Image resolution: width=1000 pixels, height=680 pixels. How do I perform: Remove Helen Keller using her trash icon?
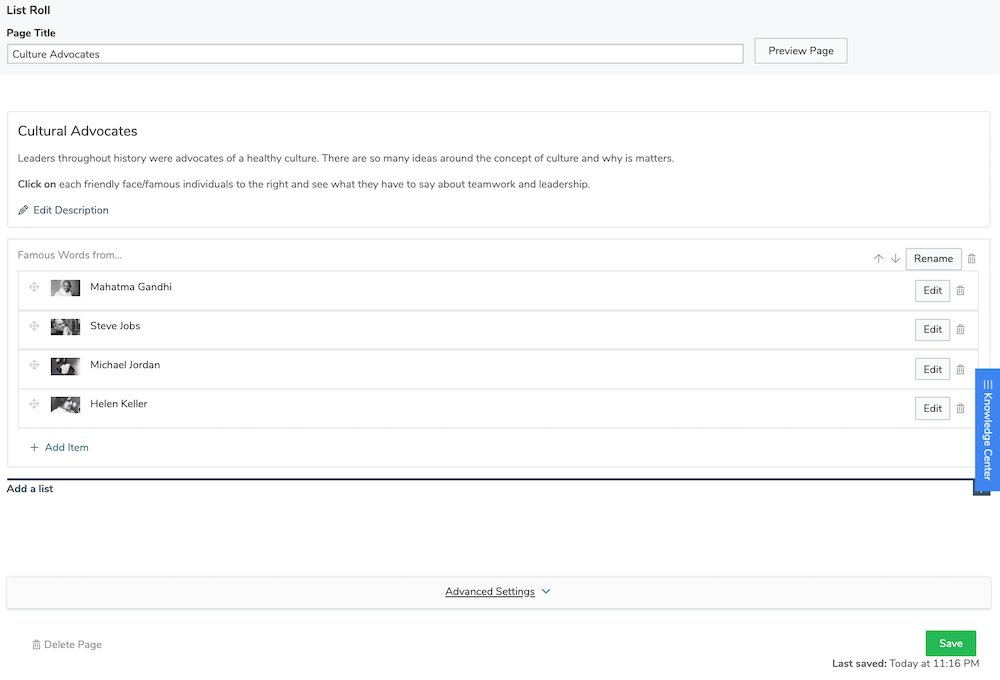960,408
